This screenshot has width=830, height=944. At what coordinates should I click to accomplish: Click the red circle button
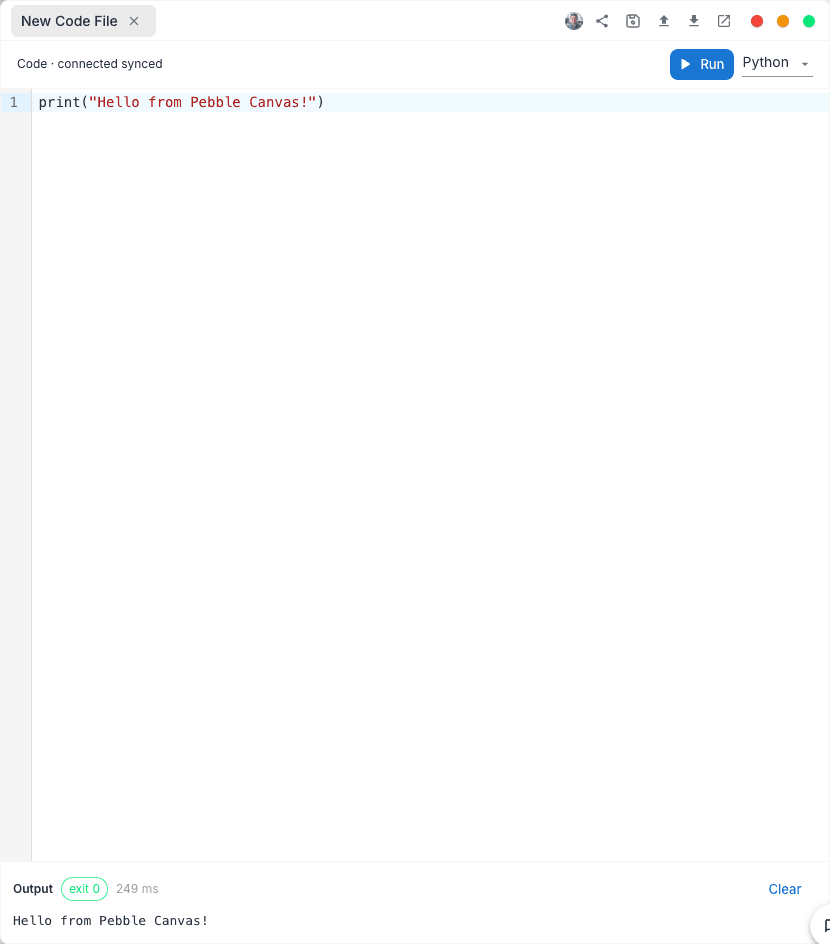point(757,21)
